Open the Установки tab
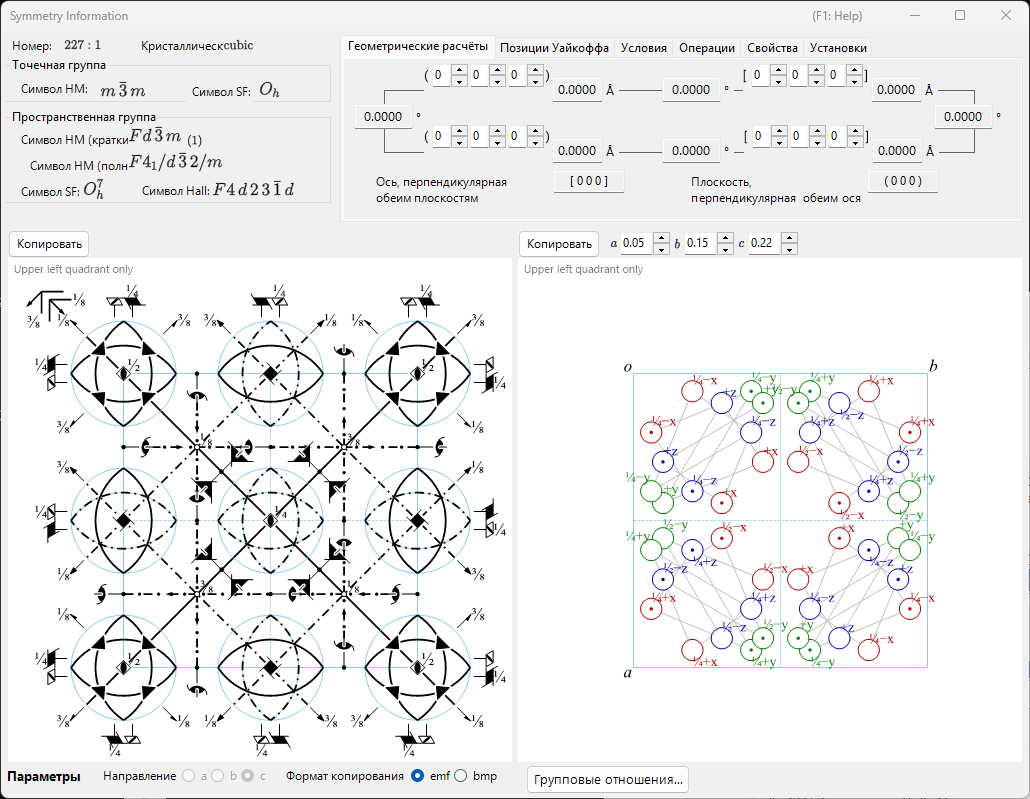The width and height of the screenshot is (1030, 799). [x=838, y=47]
